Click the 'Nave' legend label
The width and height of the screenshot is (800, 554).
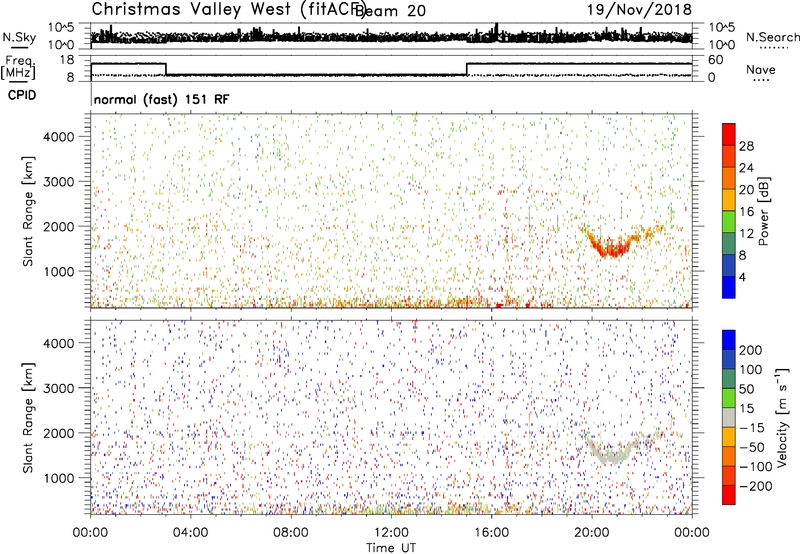761,69
